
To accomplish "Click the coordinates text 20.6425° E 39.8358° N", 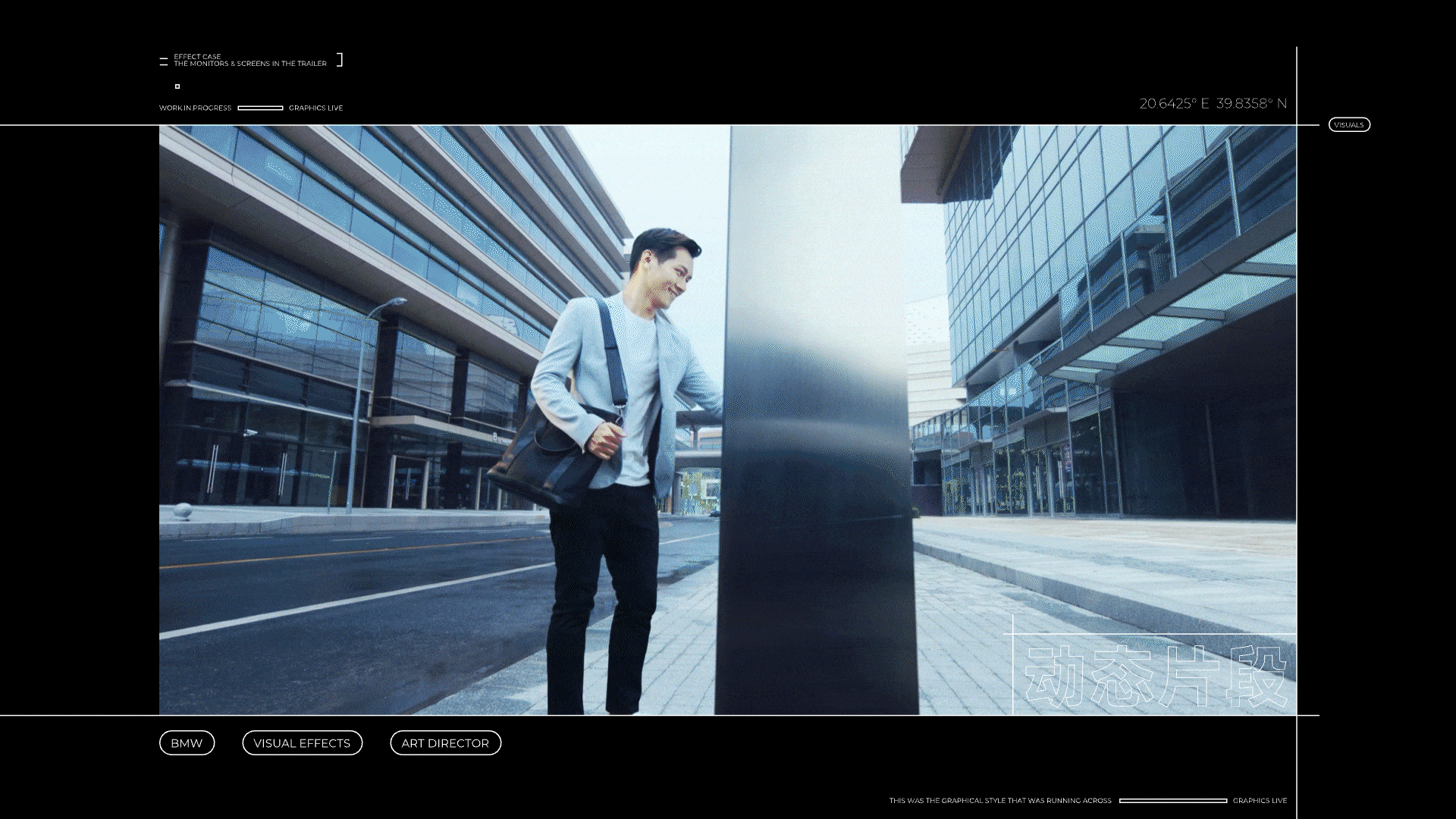I will pos(1213,104).
